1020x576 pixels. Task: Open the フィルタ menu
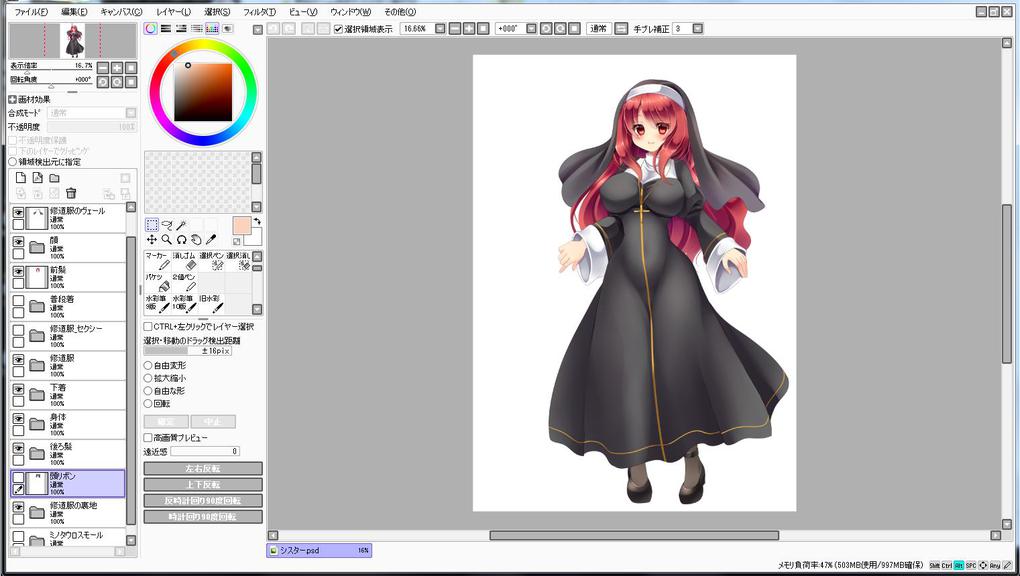pos(259,12)
